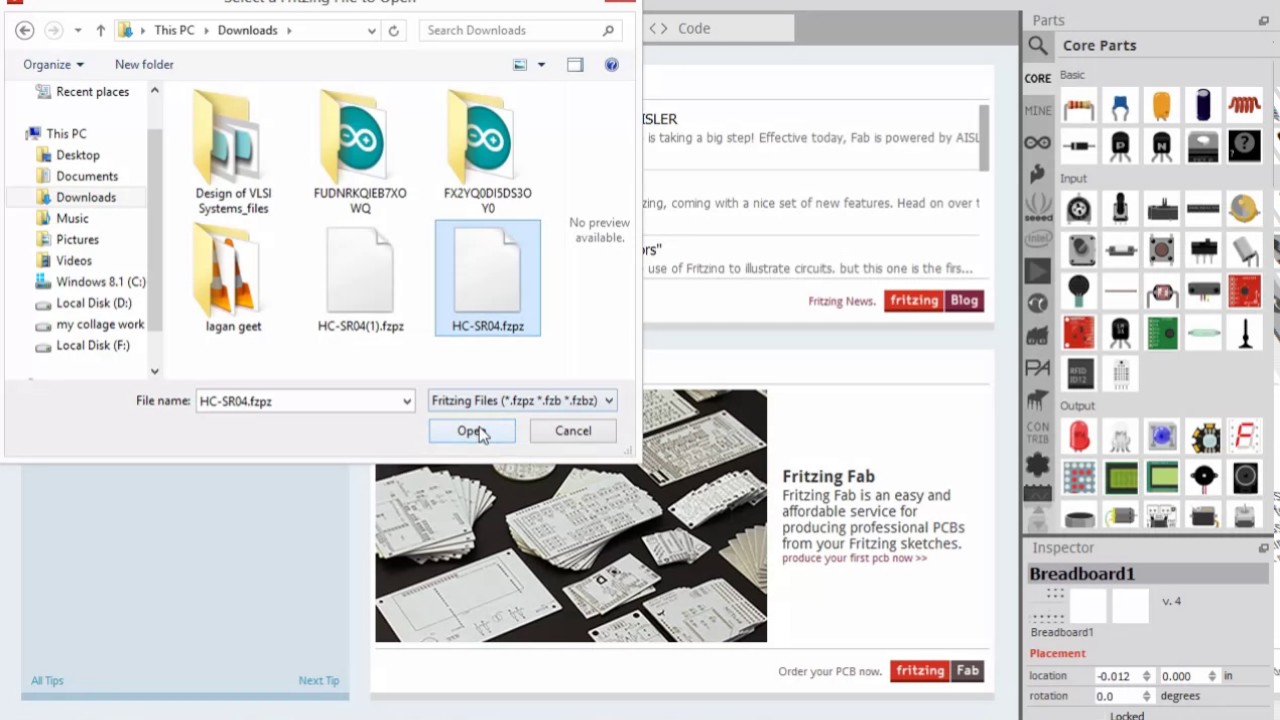
Task: Select the red inductor coil part
Action: pyautogui.click(x=1245, y=105)
